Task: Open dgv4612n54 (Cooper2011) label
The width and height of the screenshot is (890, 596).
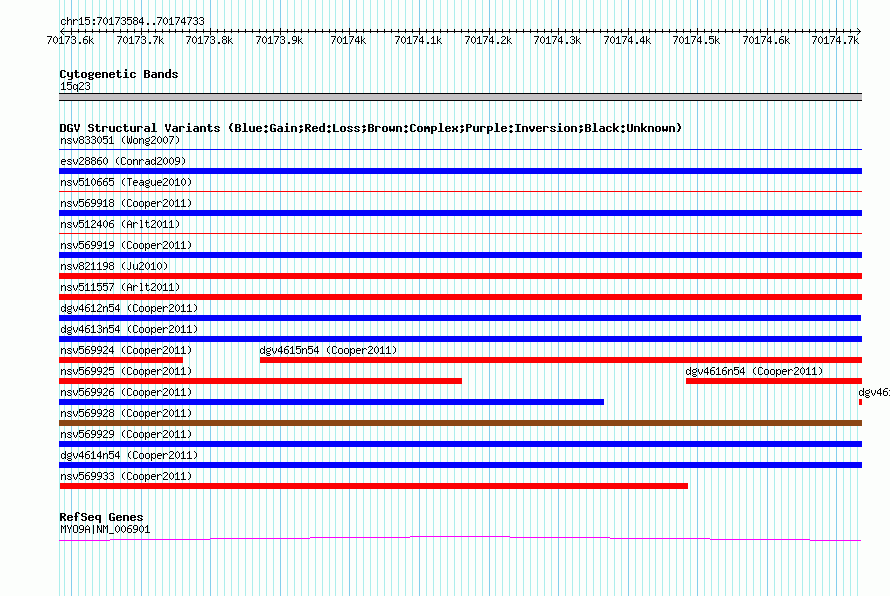Action: tap(129, 308)
